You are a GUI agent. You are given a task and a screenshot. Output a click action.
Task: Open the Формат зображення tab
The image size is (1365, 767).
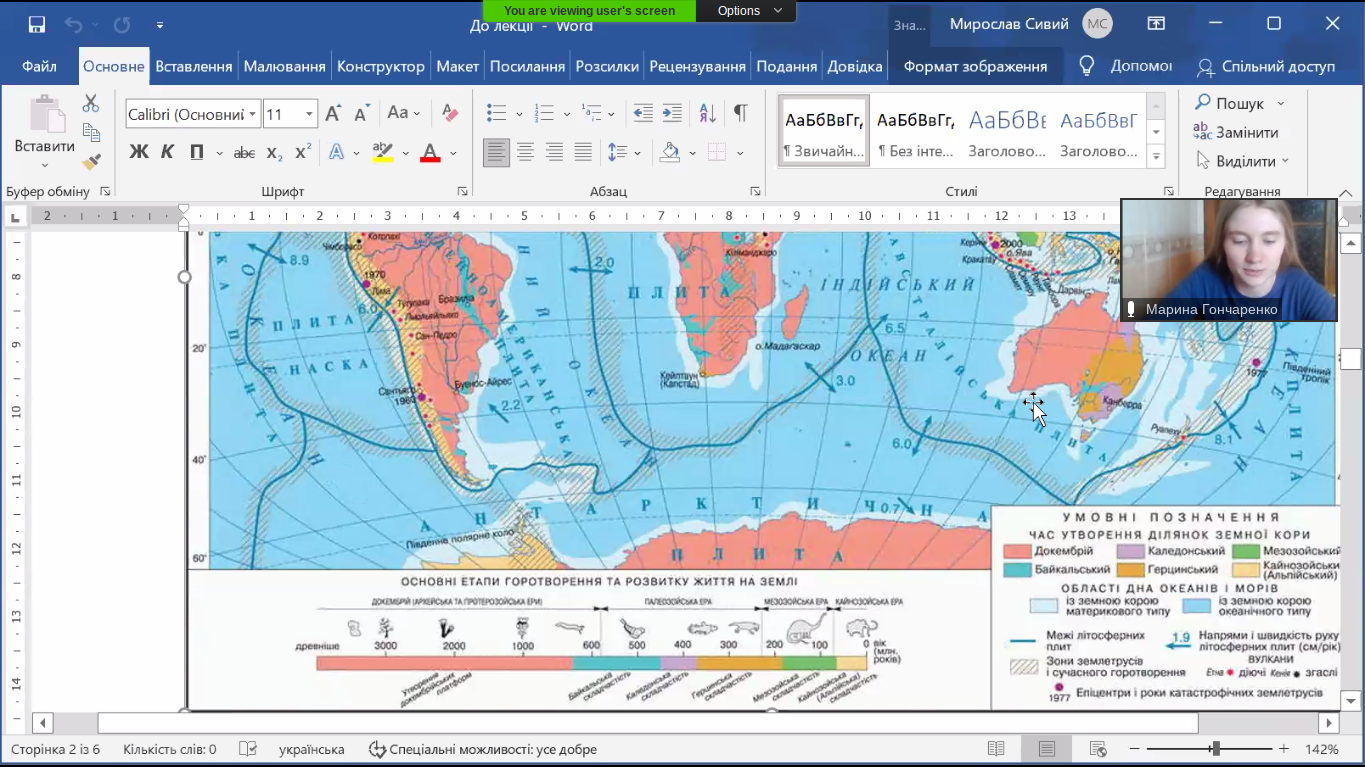(x=975, y=66)
